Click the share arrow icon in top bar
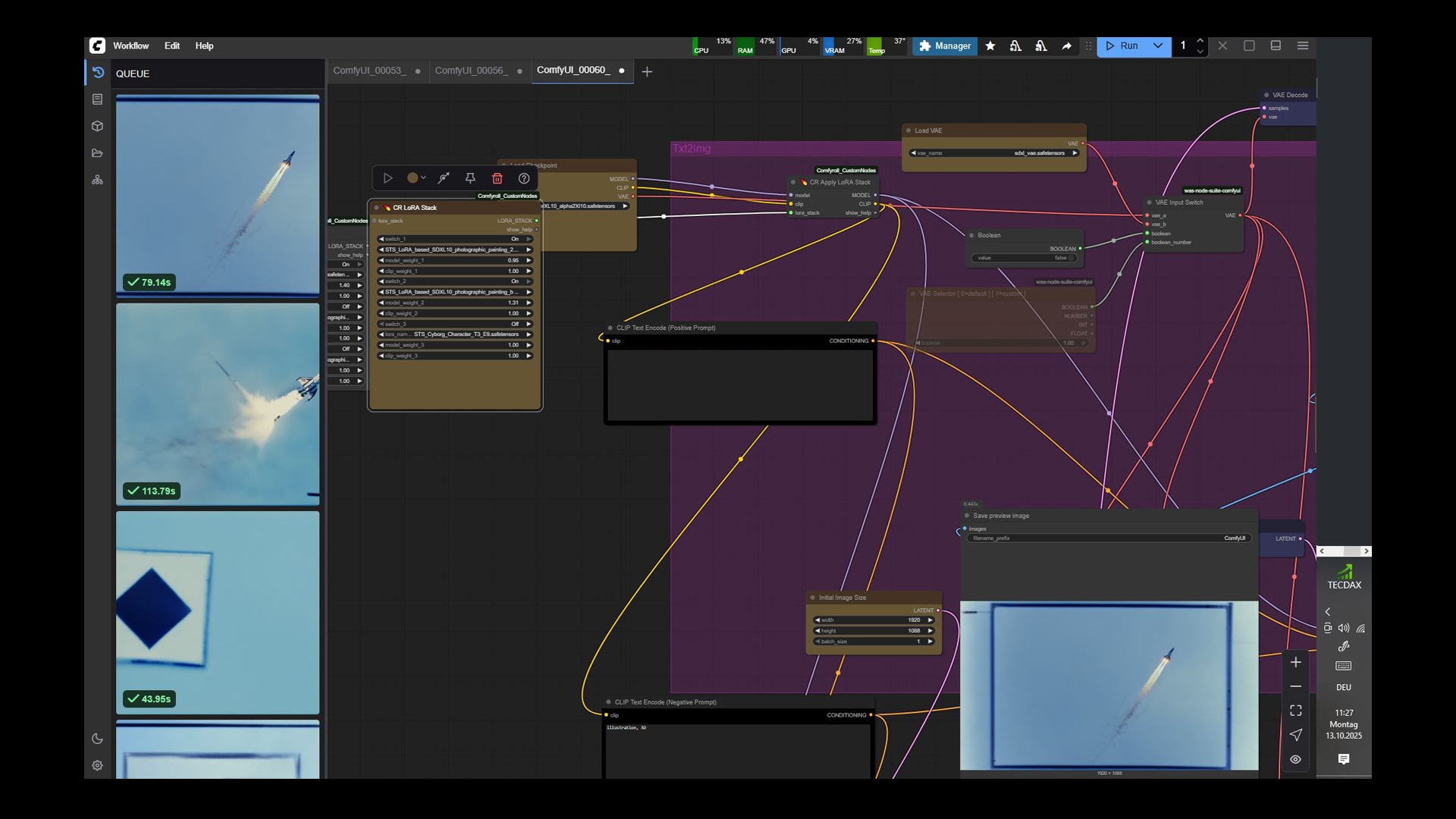The height and width of the screenshot is (819, 1456). (x=1067, y=46)
